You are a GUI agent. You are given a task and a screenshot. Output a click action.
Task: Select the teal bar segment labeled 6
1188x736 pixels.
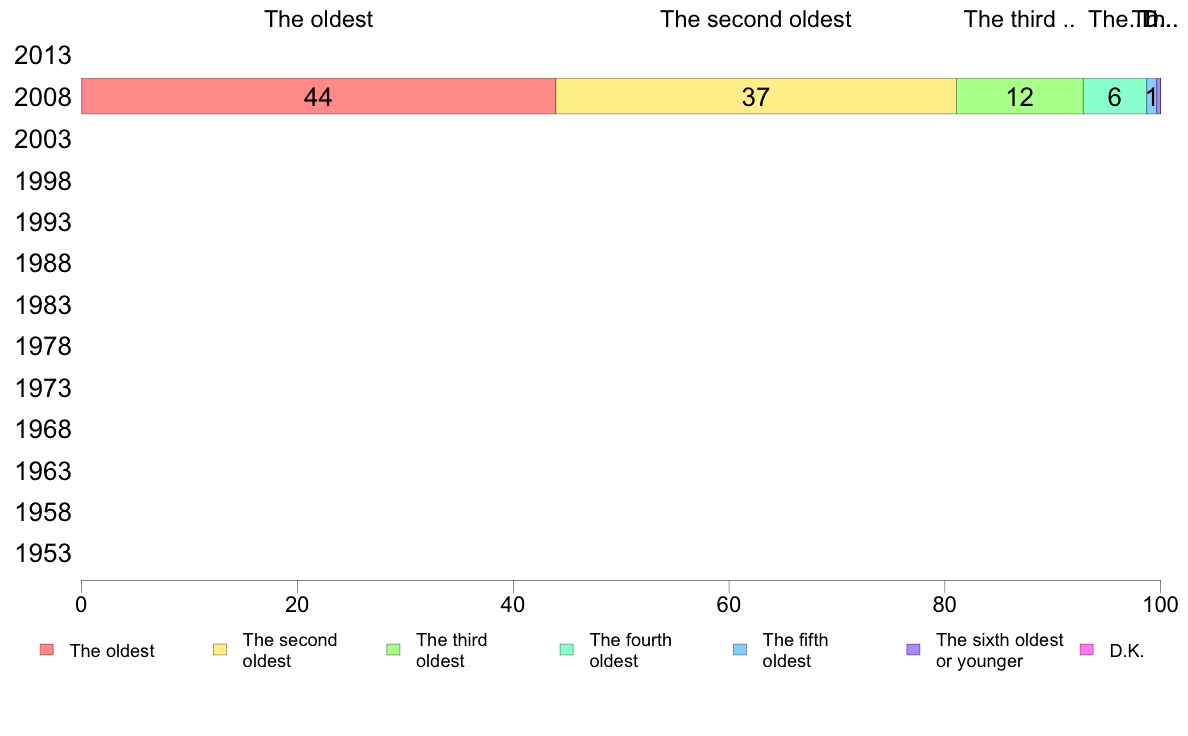click(1114, 97)
